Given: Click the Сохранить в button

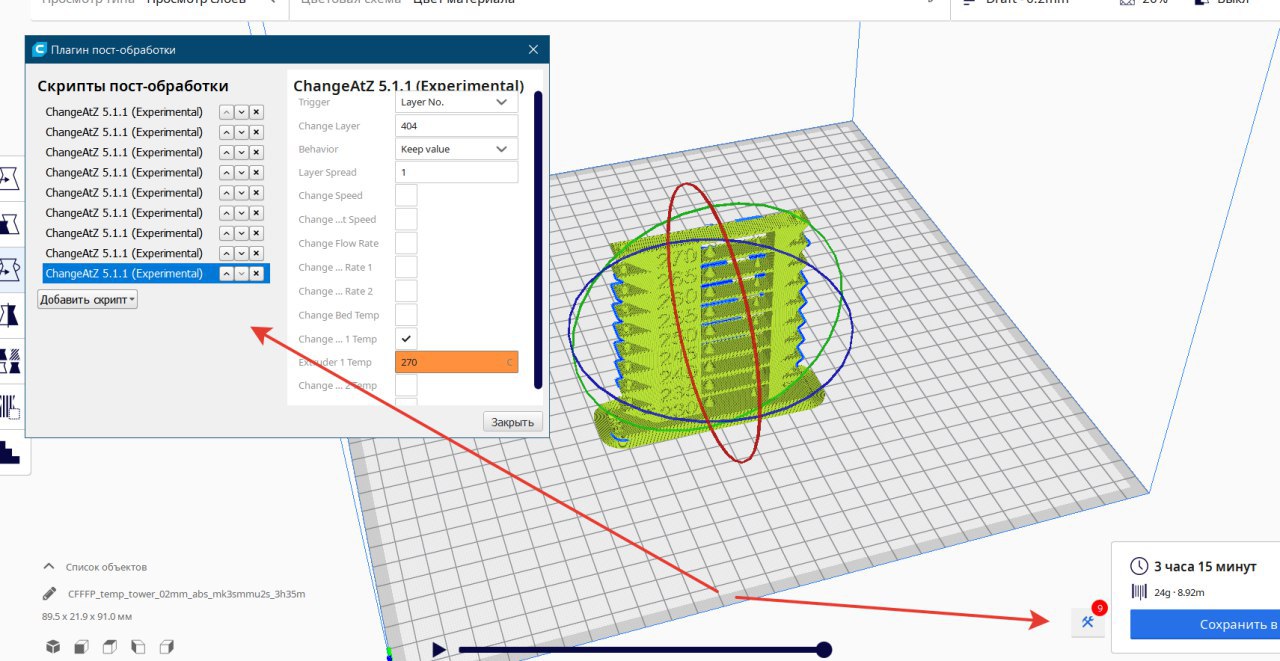Looking at the screenshot, I should [1205, 624].
